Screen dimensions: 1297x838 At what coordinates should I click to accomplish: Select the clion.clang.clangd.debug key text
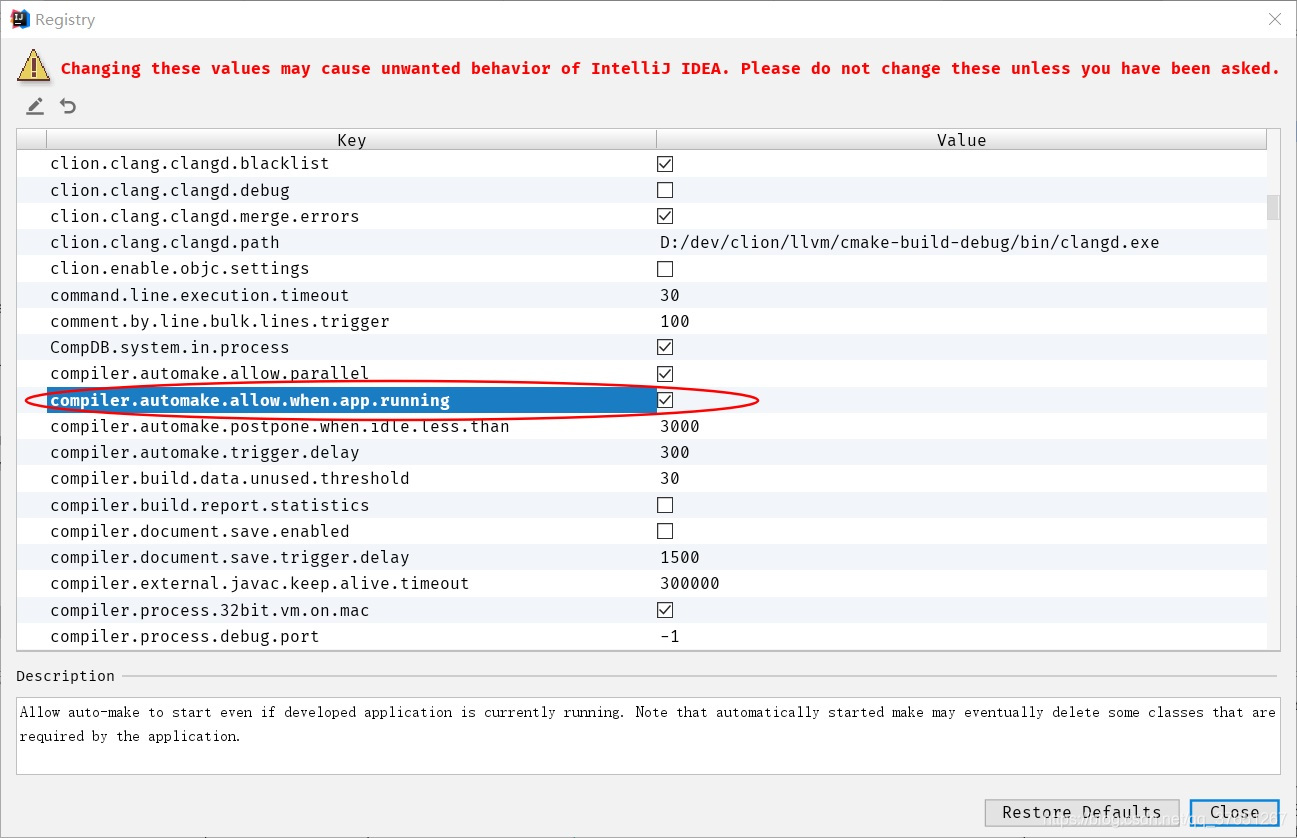(170, 190)
